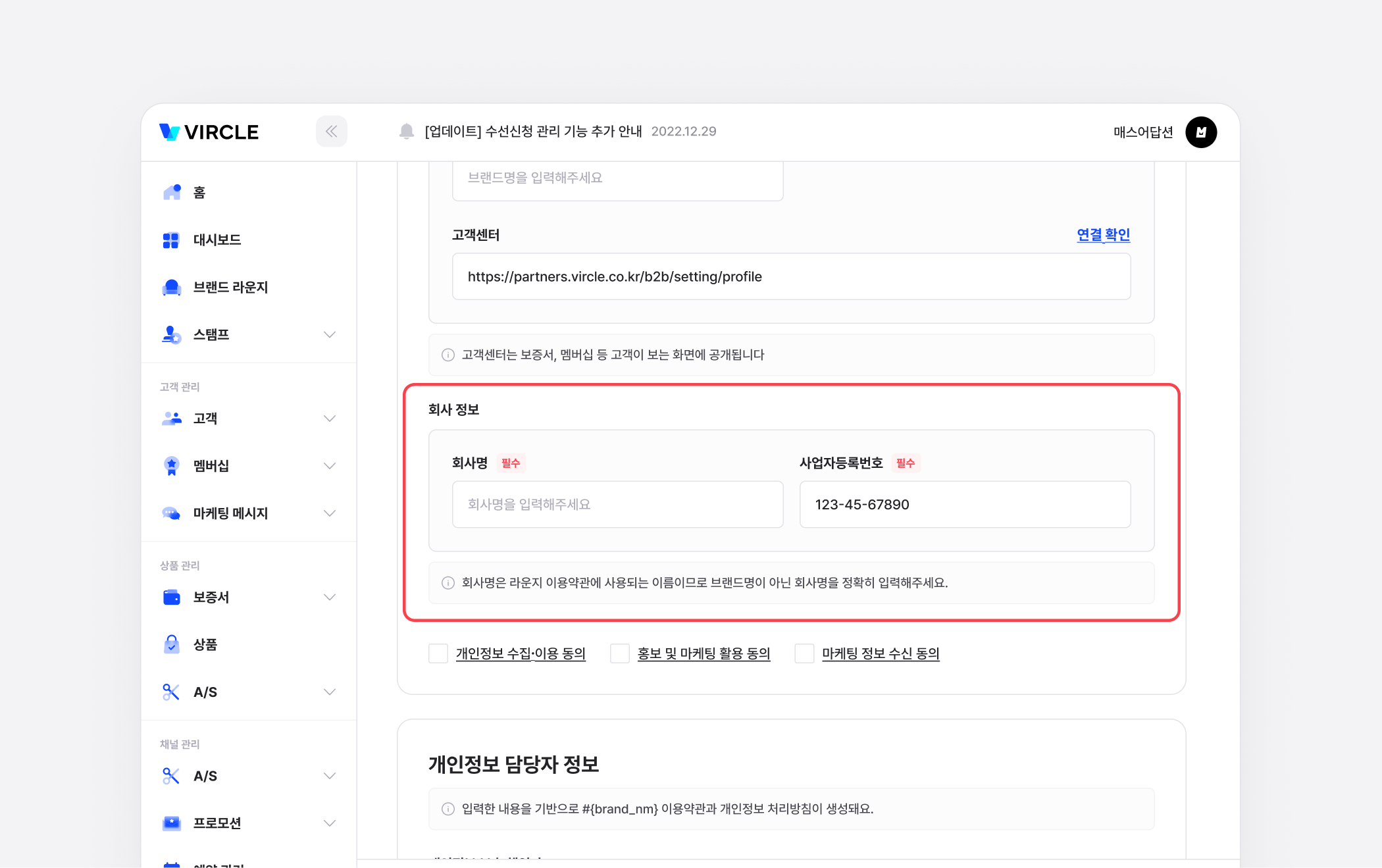This screenshot has height=868, width=1382.
Task: Click the 연결 확인 link
Action: pyautogui.click(x=1103, y=235)
